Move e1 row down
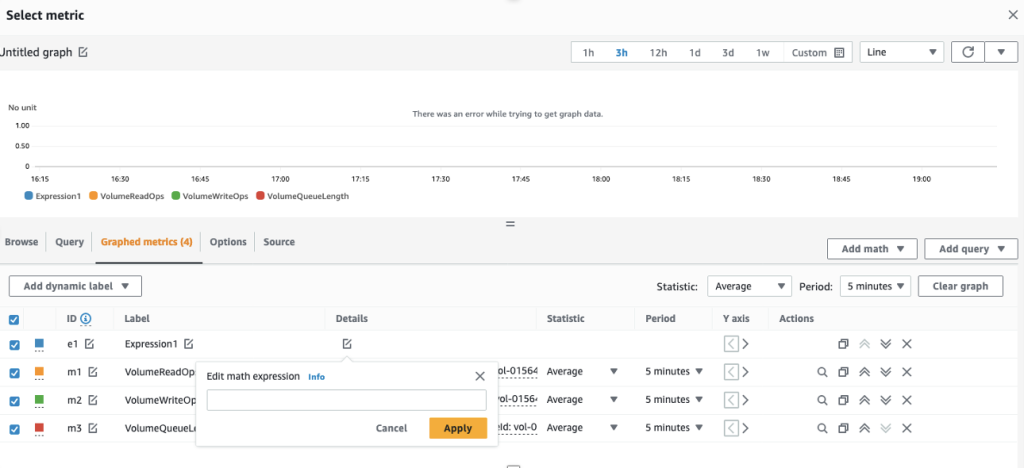1024x468 pixels. tap(886, 344)
